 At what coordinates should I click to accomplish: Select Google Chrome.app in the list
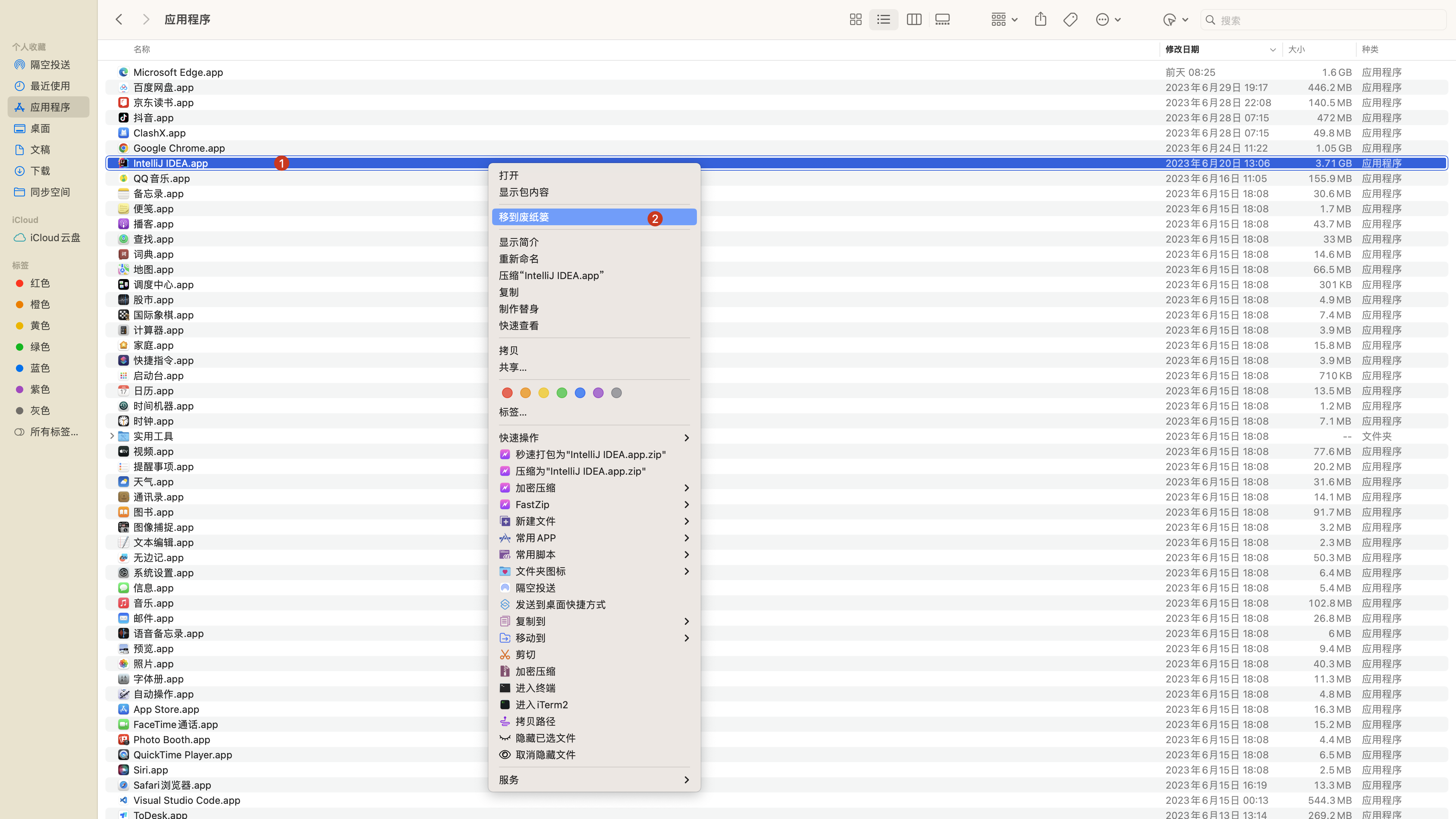(x=777, y=147)
